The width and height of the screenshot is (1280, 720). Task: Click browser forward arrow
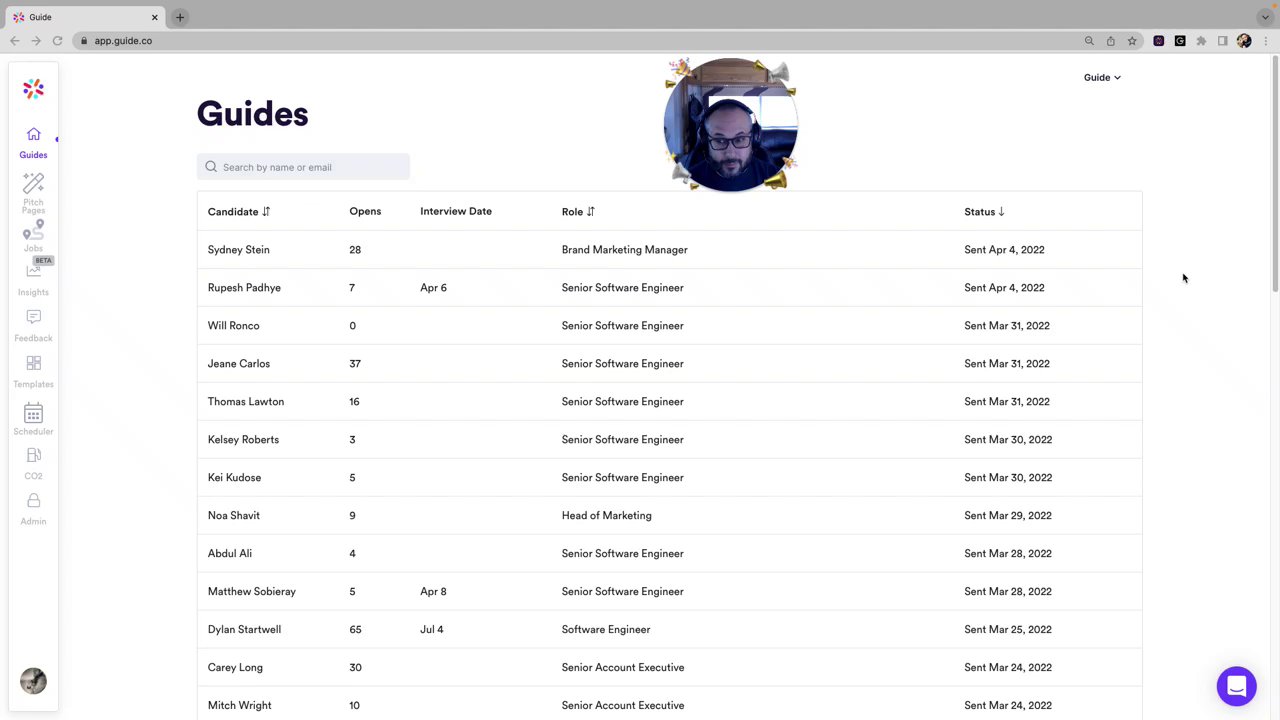click(x=36, y=41)
